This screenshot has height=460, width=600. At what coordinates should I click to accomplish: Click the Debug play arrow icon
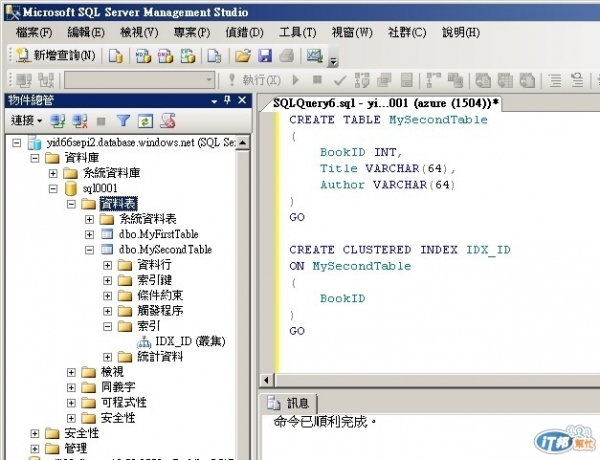click(x=295, y=80)
